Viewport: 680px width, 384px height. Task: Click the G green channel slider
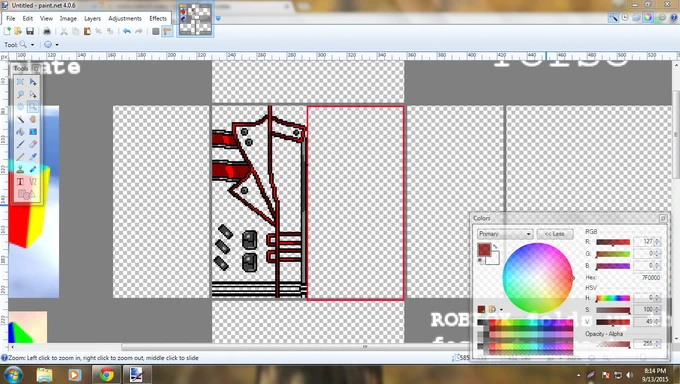tap(613, 254)
